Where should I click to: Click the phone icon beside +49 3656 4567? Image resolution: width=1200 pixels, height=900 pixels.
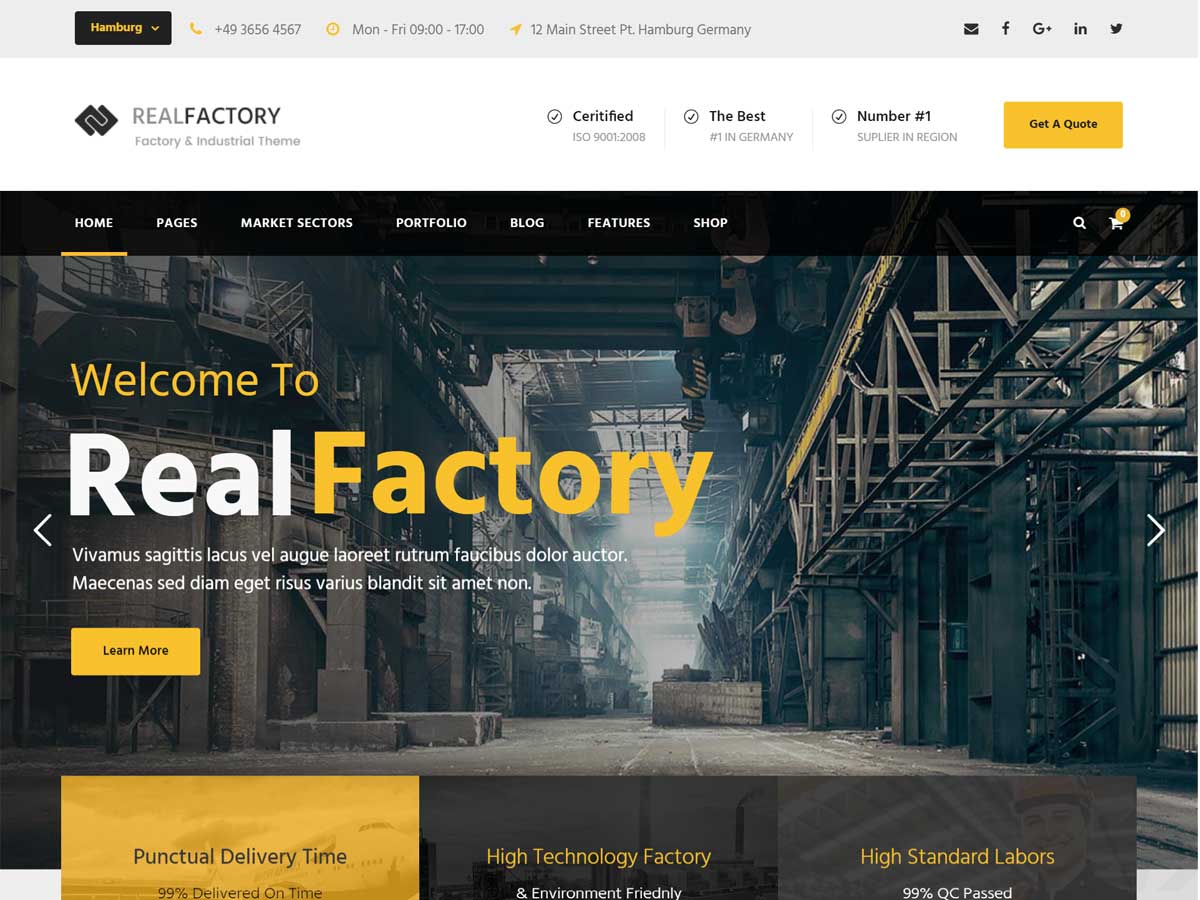(x=196, y=29)
